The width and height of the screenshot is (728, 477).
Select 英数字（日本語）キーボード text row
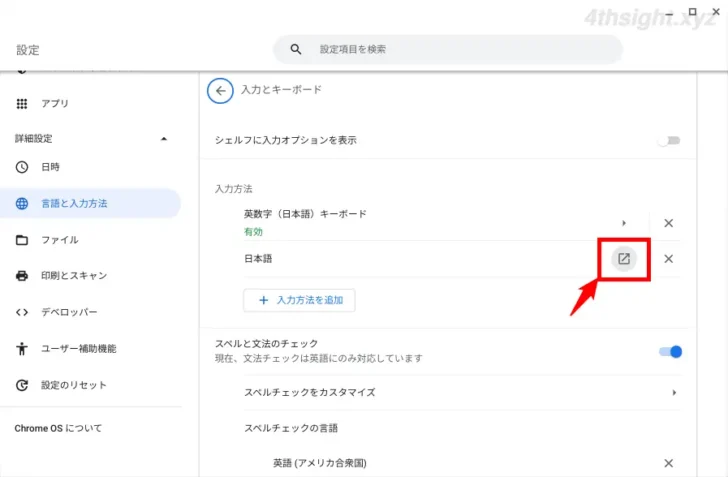305,214
